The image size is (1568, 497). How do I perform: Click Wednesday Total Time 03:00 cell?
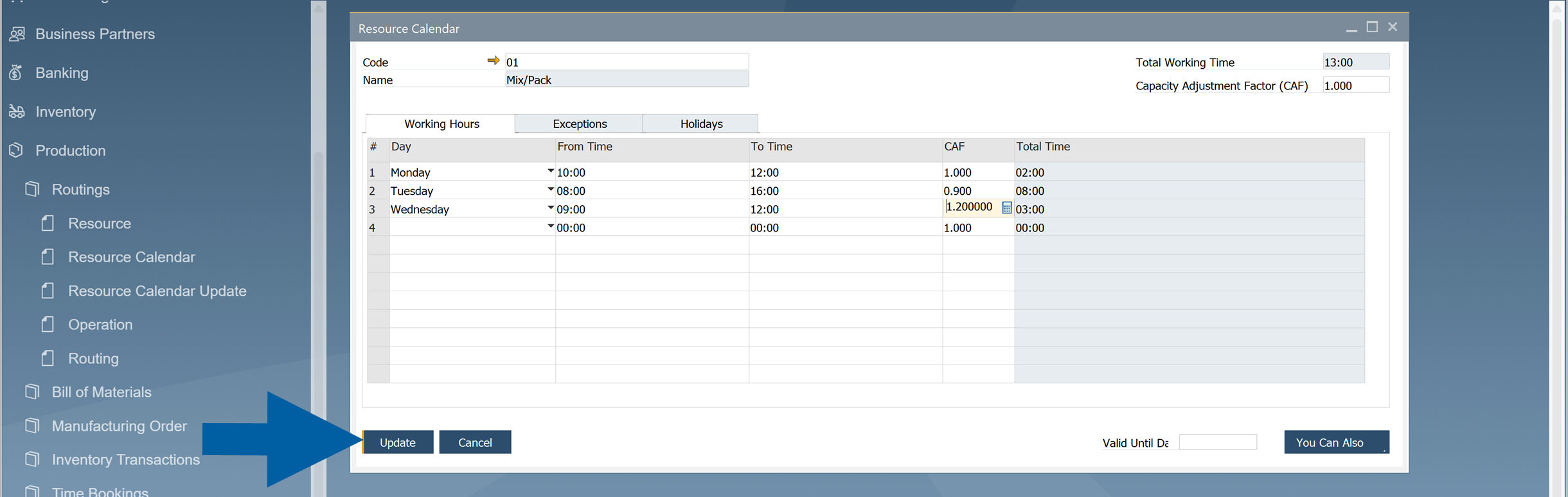[1189, 208]
